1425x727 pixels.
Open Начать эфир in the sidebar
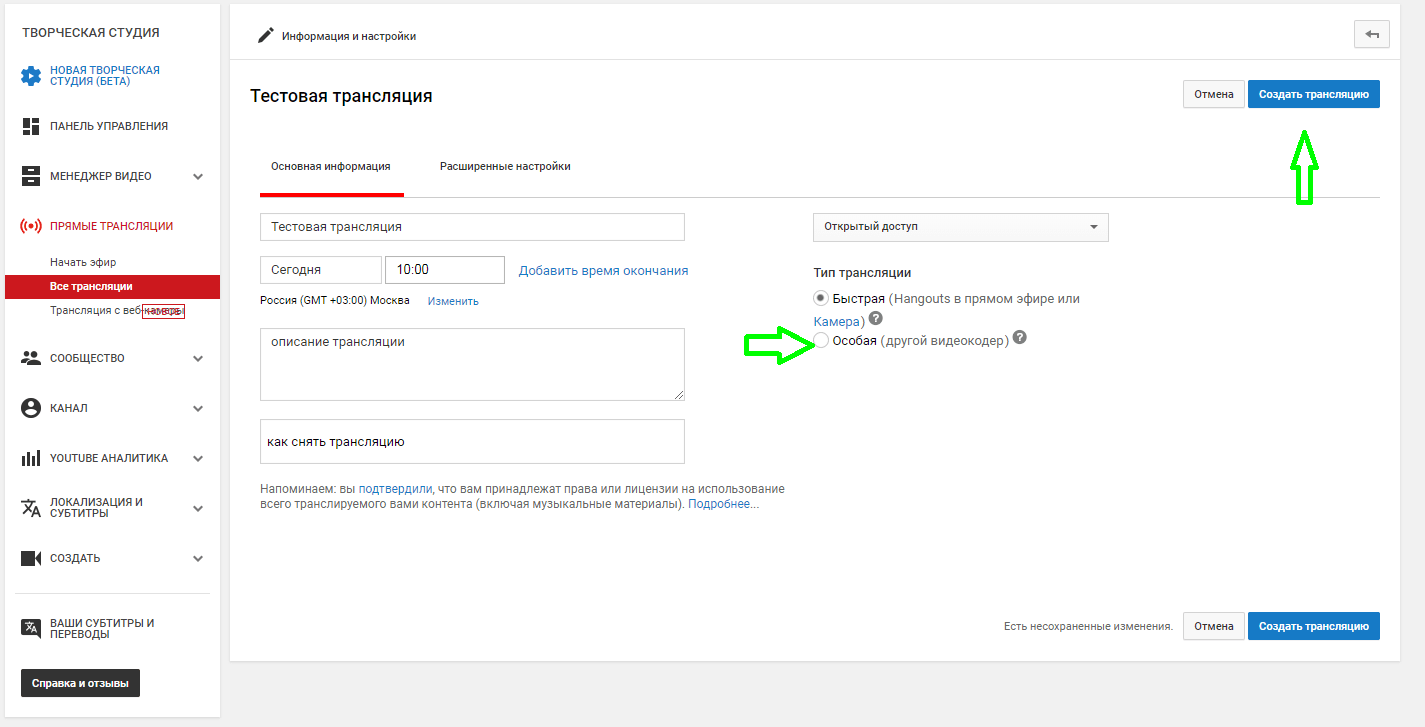[x=83, y=262]
